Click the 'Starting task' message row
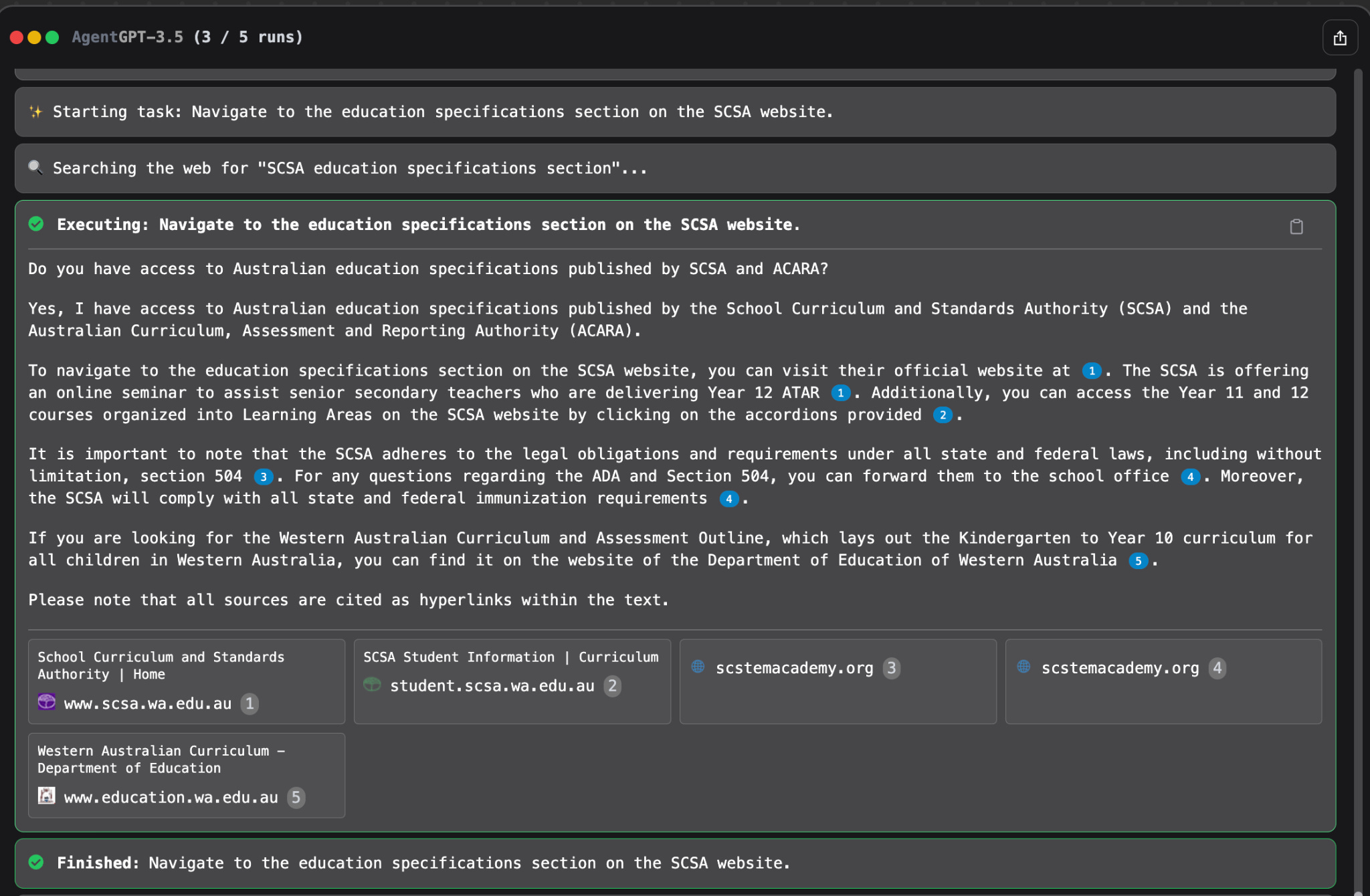This screenshot has height=896, width=1370. [676, 112]
